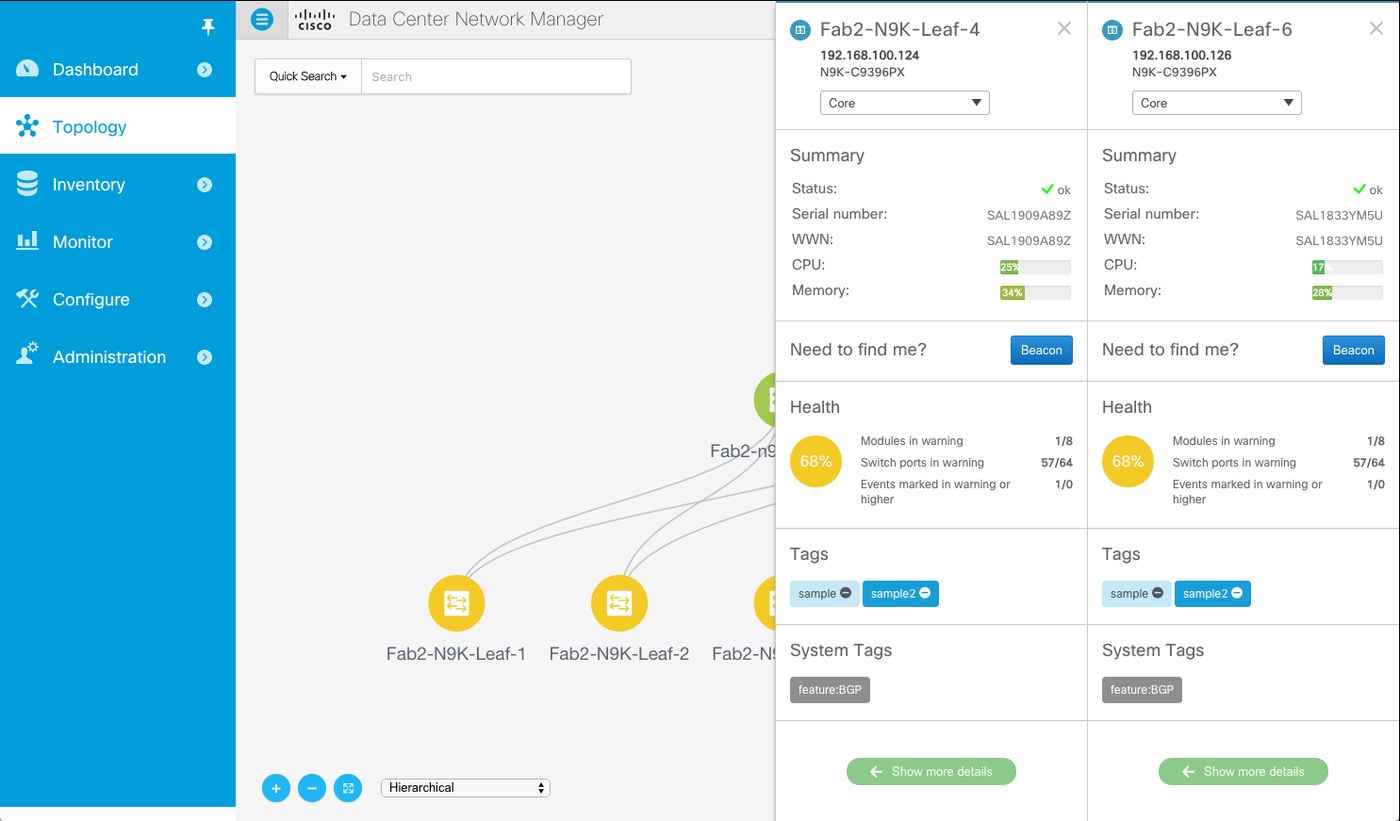The image size is (1400, 821).
Task: Click the Beacon button for Leaf-6
Action: point(1354,350)
